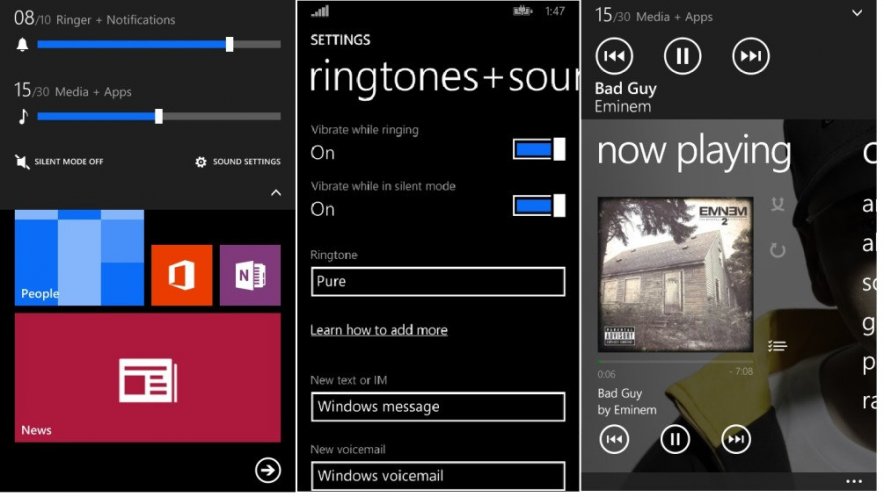884x497 pixels.
Task: Open New voicemail sound picker
Action: [438, 476]
